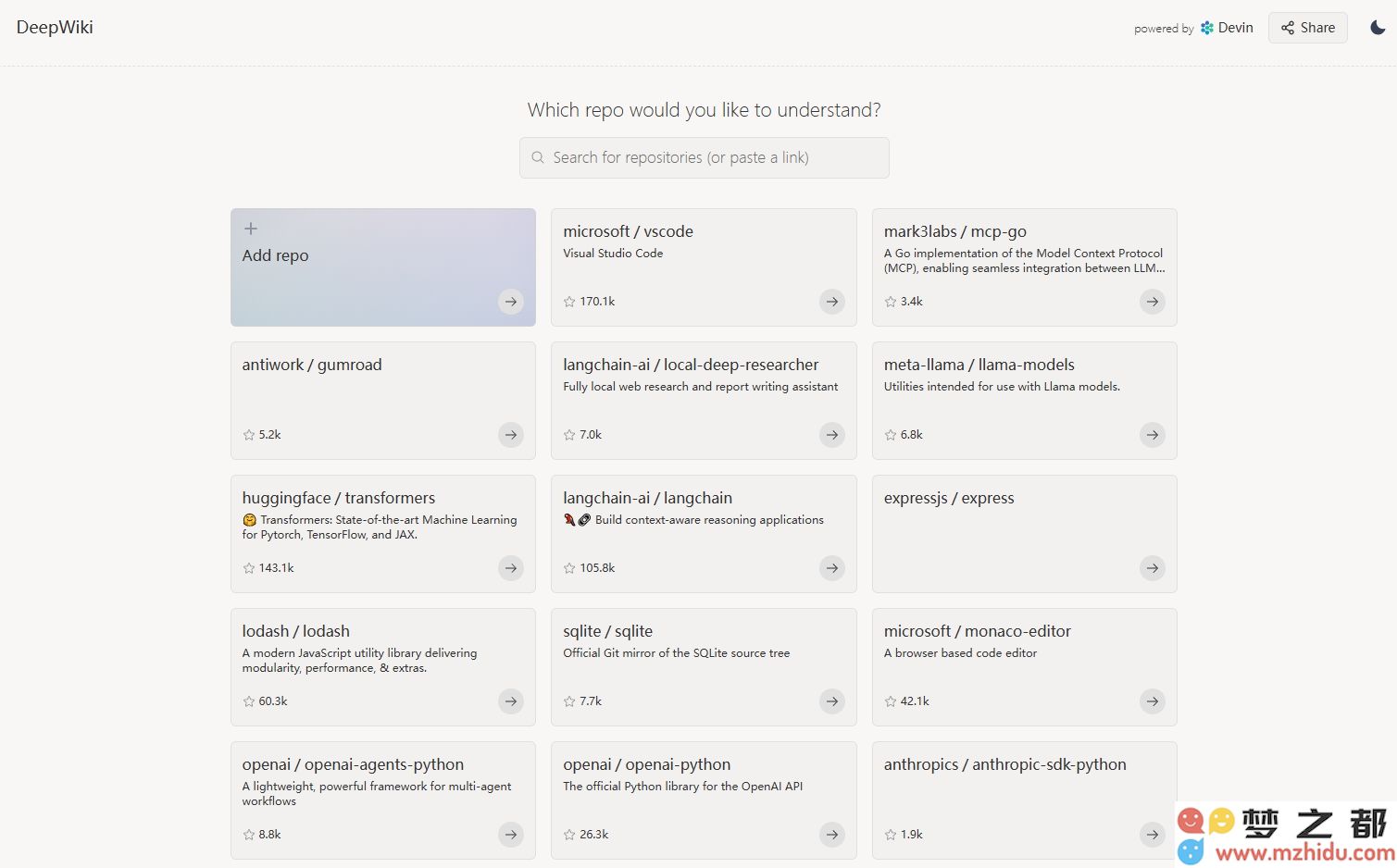
Task: Click star icon on openai / openai-python
Action: 569,835
